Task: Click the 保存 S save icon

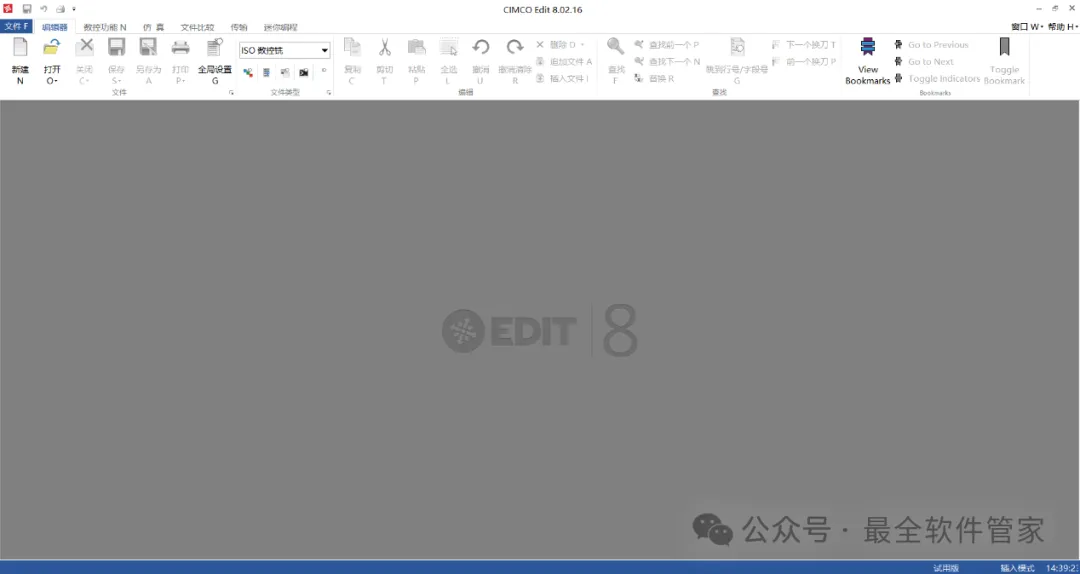Action: pyautogui.click(x=116, y=48)
